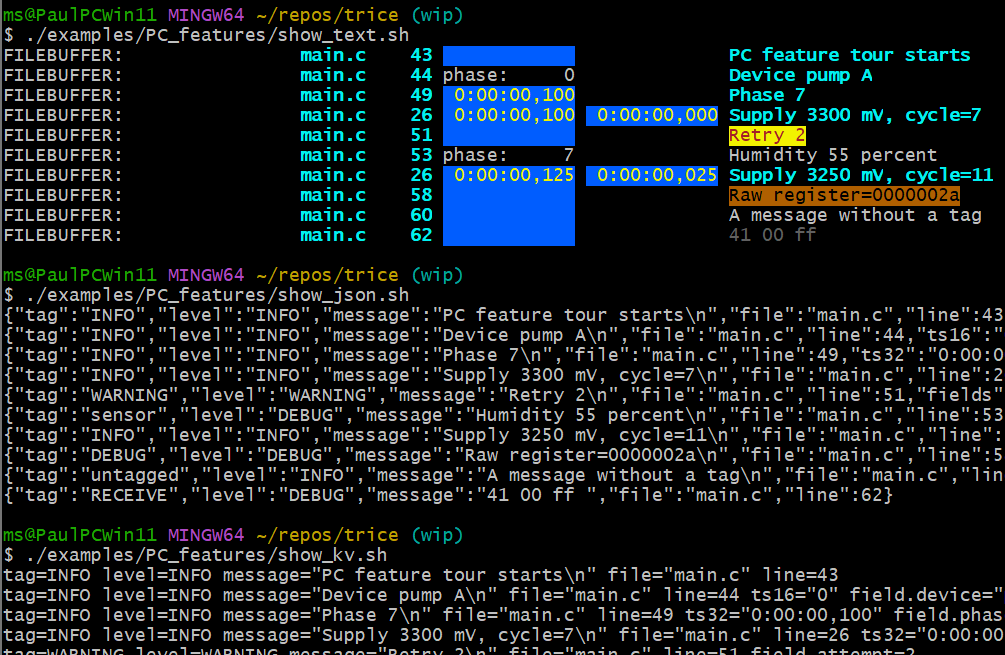Click key-value line containing ts16="0"

[503, 595]
